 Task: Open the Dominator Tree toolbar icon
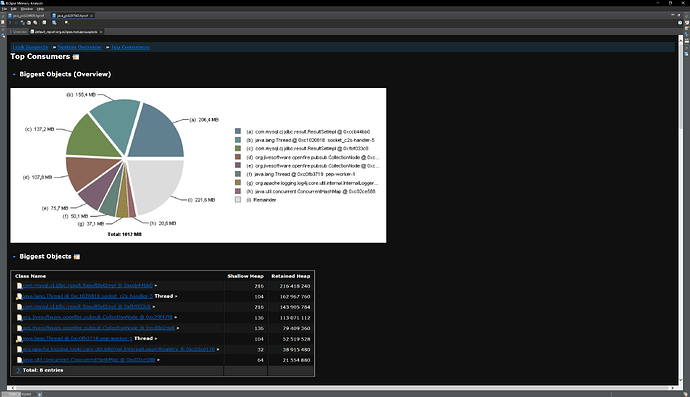pyautogui.click(x=22, y=22)
